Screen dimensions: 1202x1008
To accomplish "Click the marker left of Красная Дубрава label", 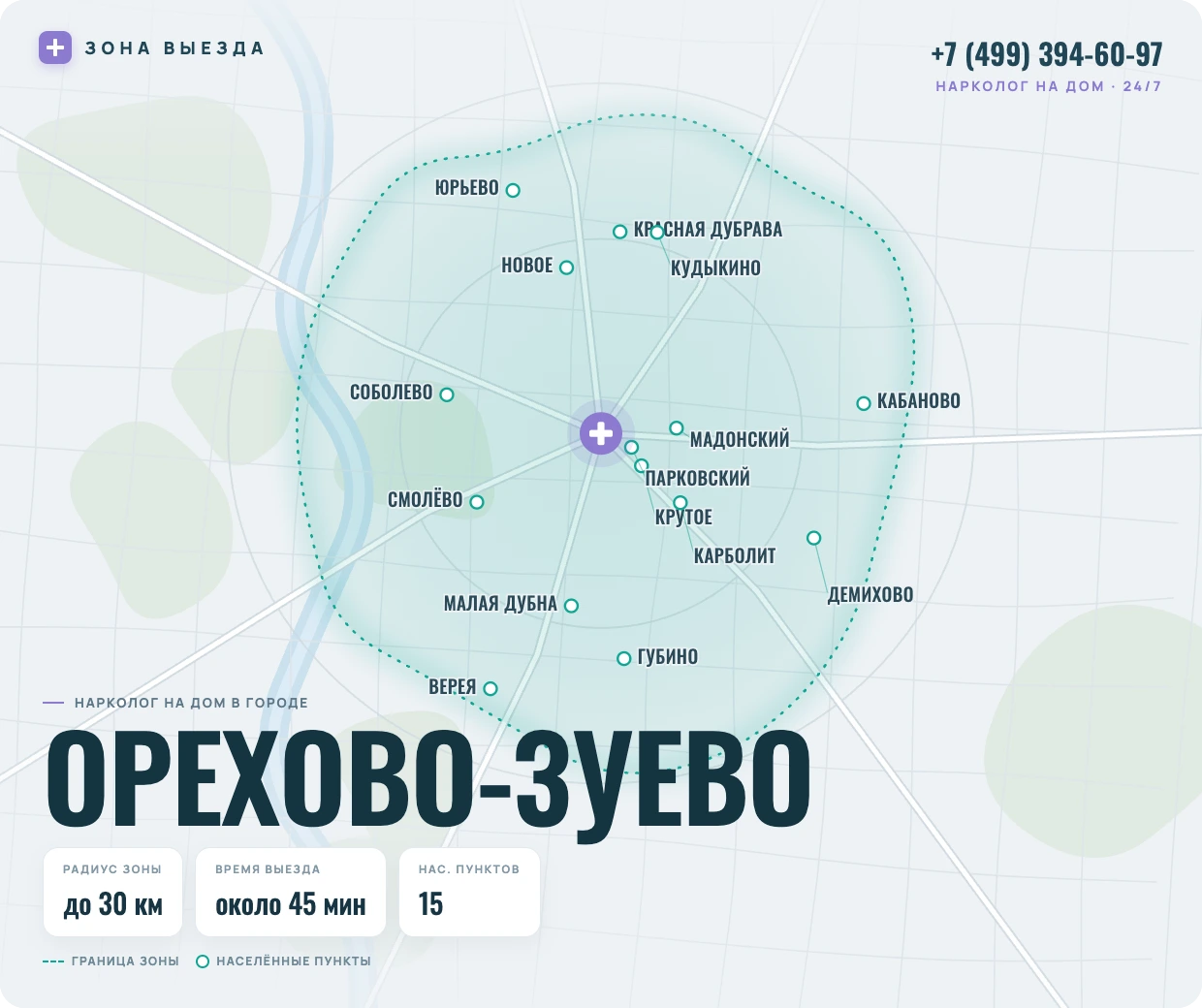I will coord(619,232).
